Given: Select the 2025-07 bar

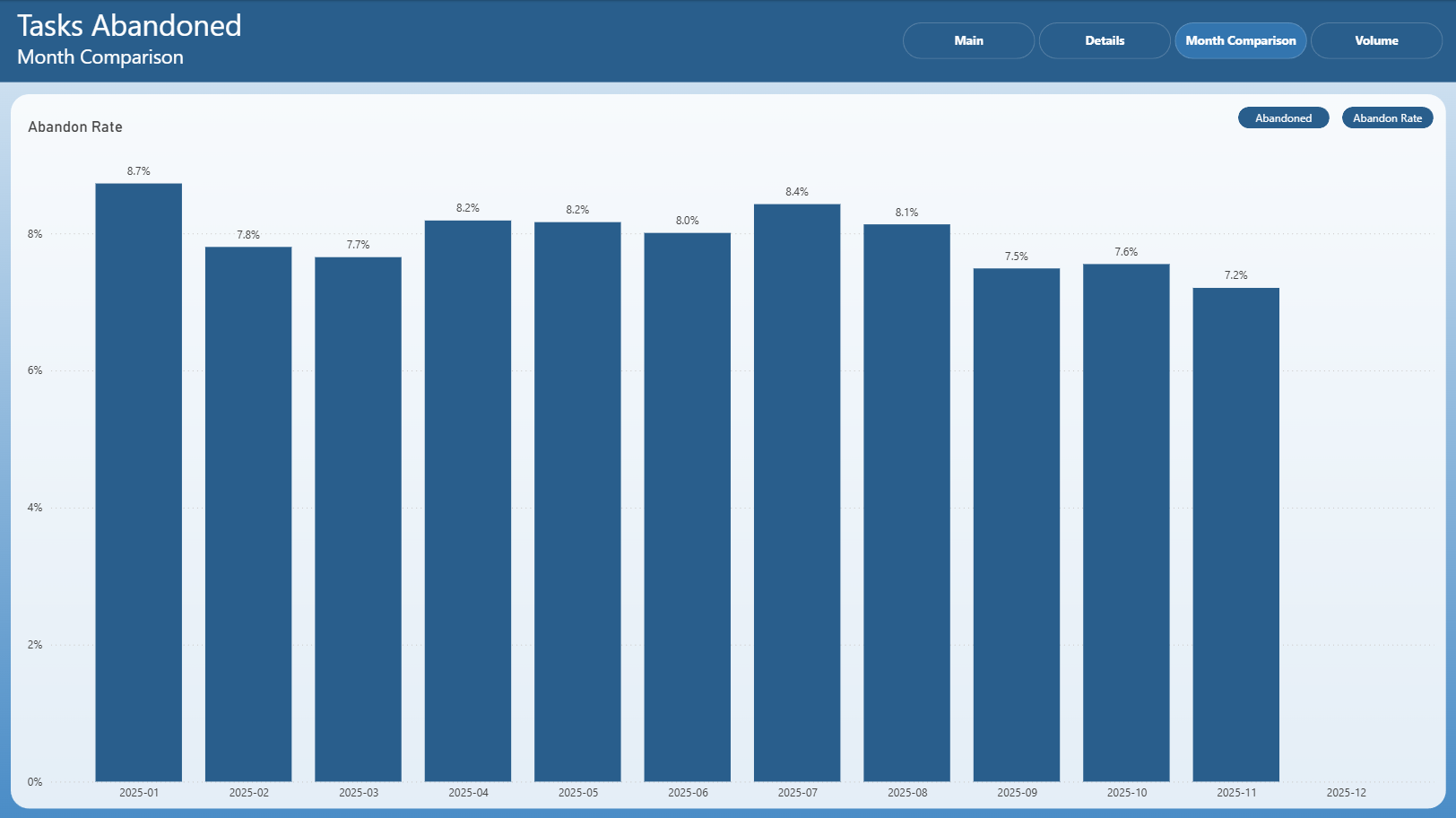Looking at the screenshot, I should coord(797,492).
